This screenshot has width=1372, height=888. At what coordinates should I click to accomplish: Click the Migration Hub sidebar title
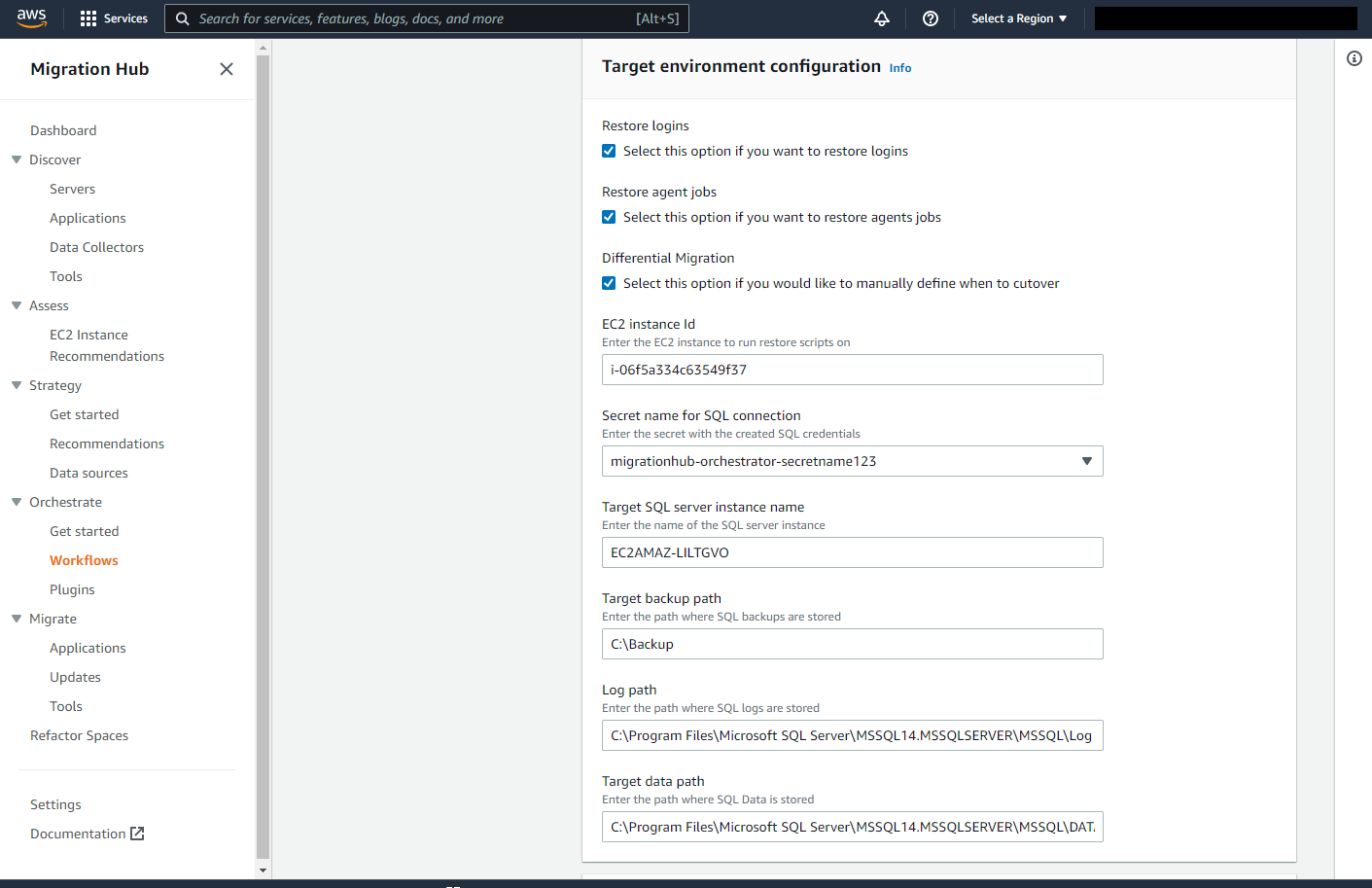tap(89, 69)
